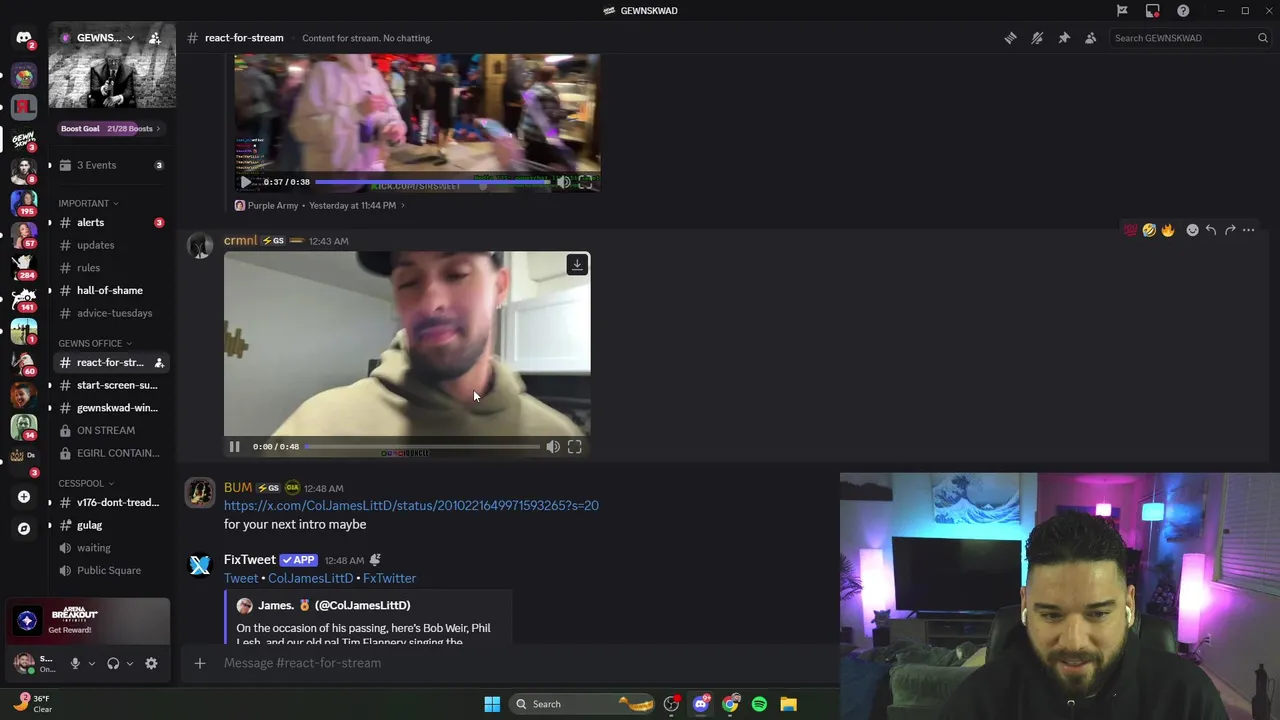
Task: Mute crmnl's video volume
Action: [x=553, y=447]
